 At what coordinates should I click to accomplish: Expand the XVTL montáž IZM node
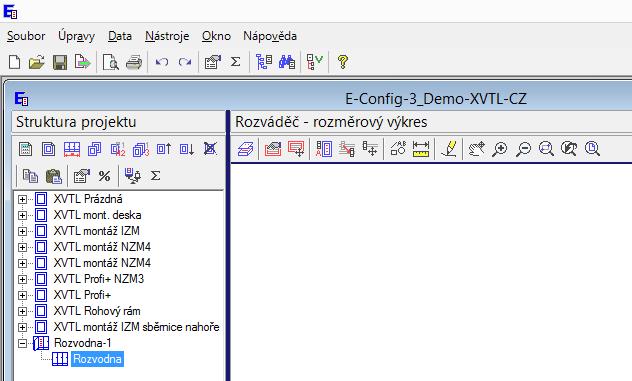pyautogui.click(x=22, y=231)
